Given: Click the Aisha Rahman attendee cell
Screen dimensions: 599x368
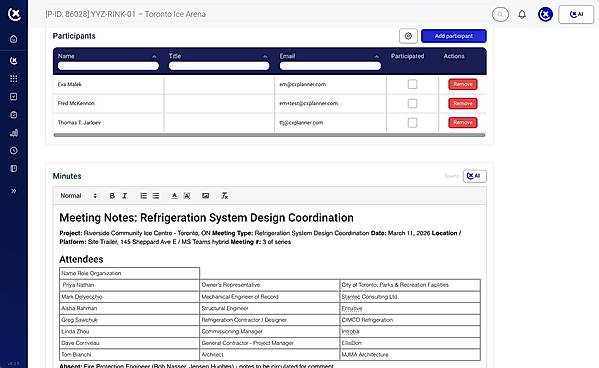Looking at the screenshot, I should (130, 308).
